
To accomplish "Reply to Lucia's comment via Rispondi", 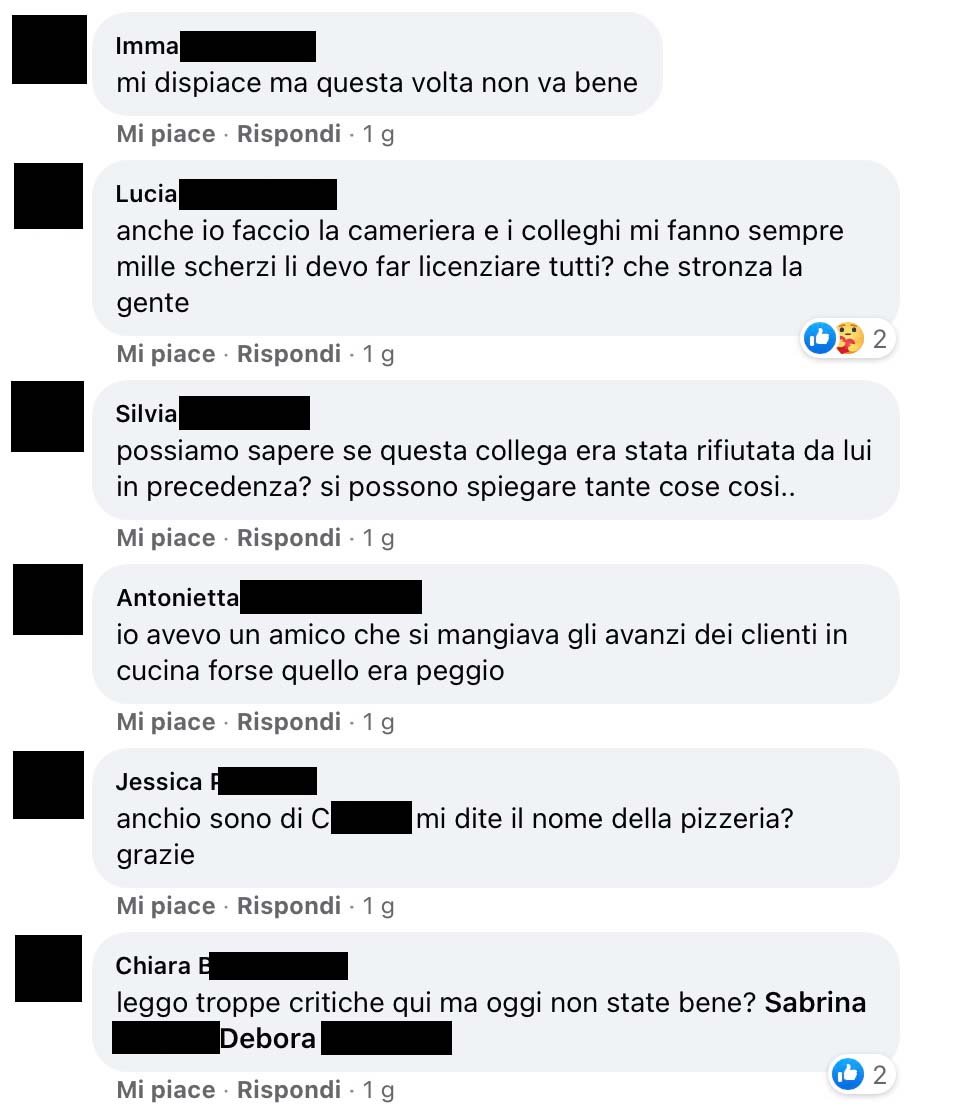I will [288, 354].
